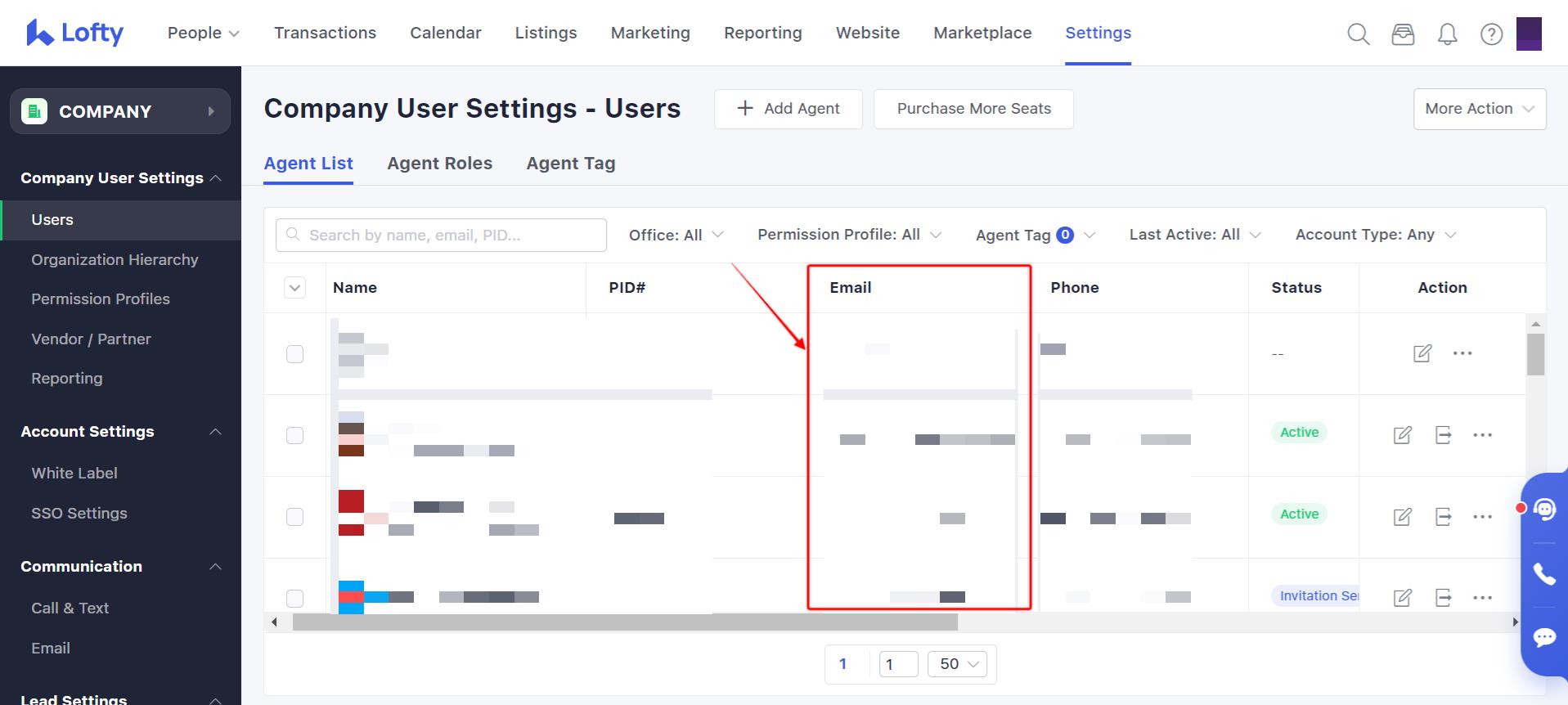Screen dimensions: 1568x705
Task: Open the chat bubble icon in side panel
Action: tap(1544, 637)
